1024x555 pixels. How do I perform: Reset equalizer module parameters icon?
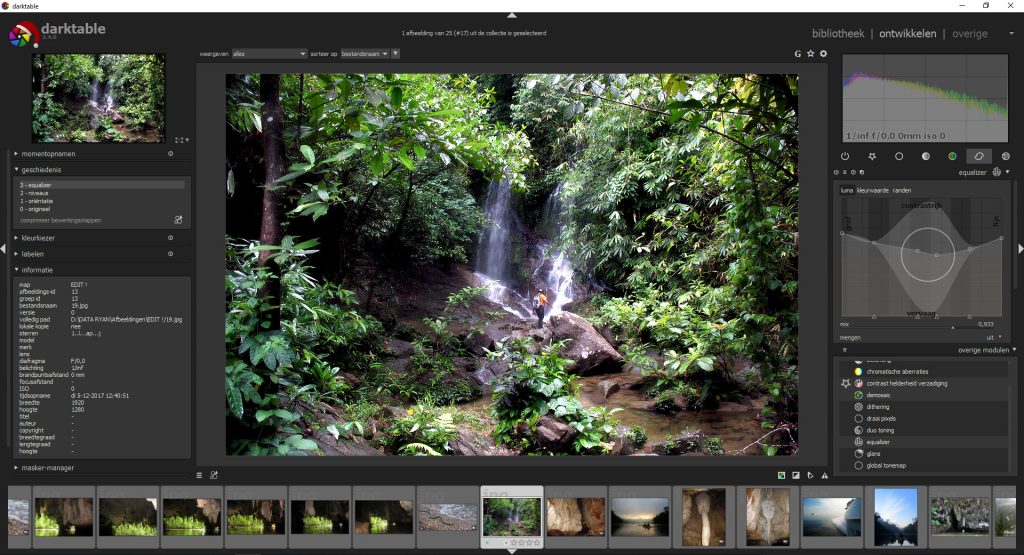click(853, 172)
